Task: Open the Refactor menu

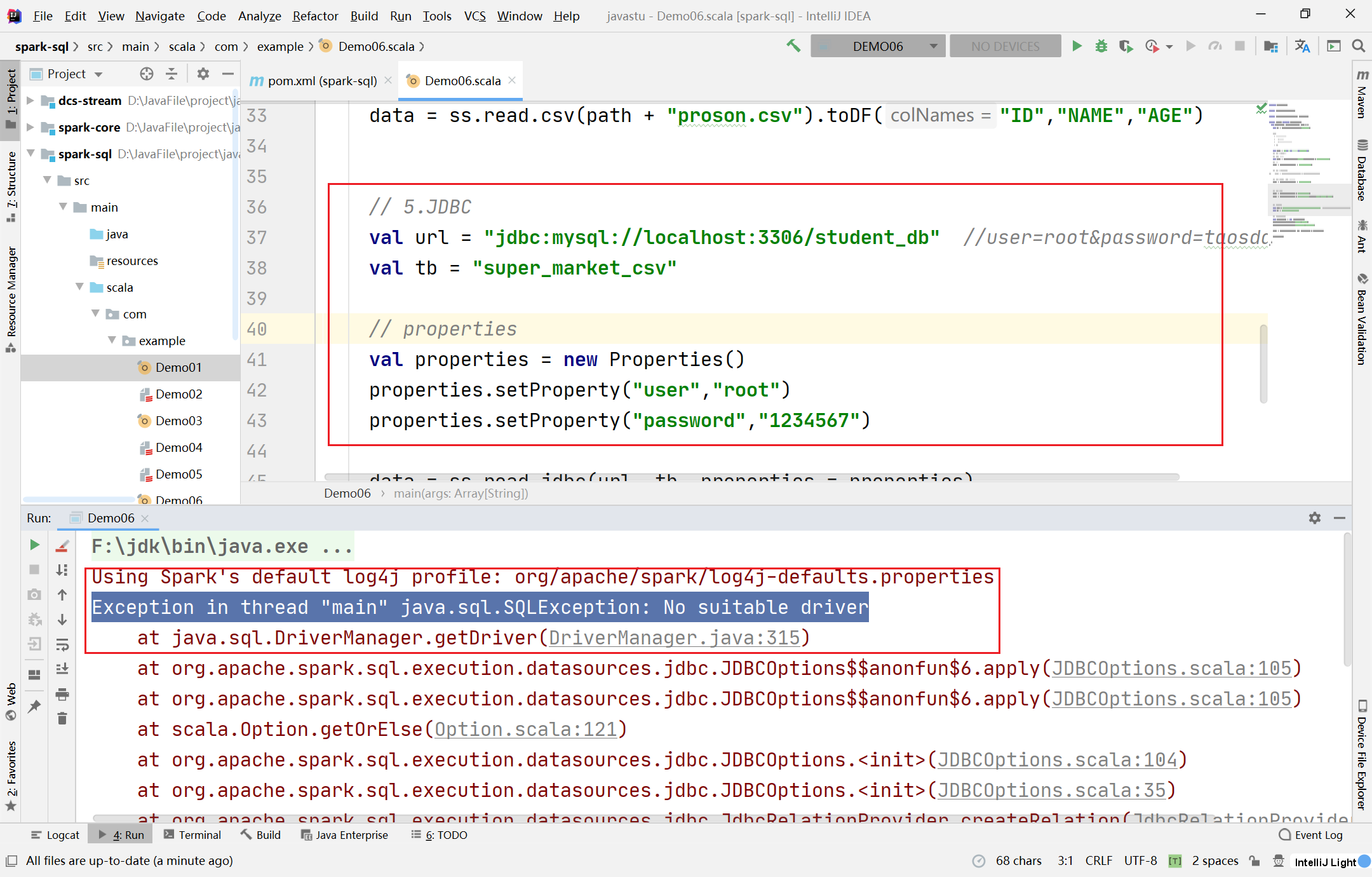Action: pos(315,16)
